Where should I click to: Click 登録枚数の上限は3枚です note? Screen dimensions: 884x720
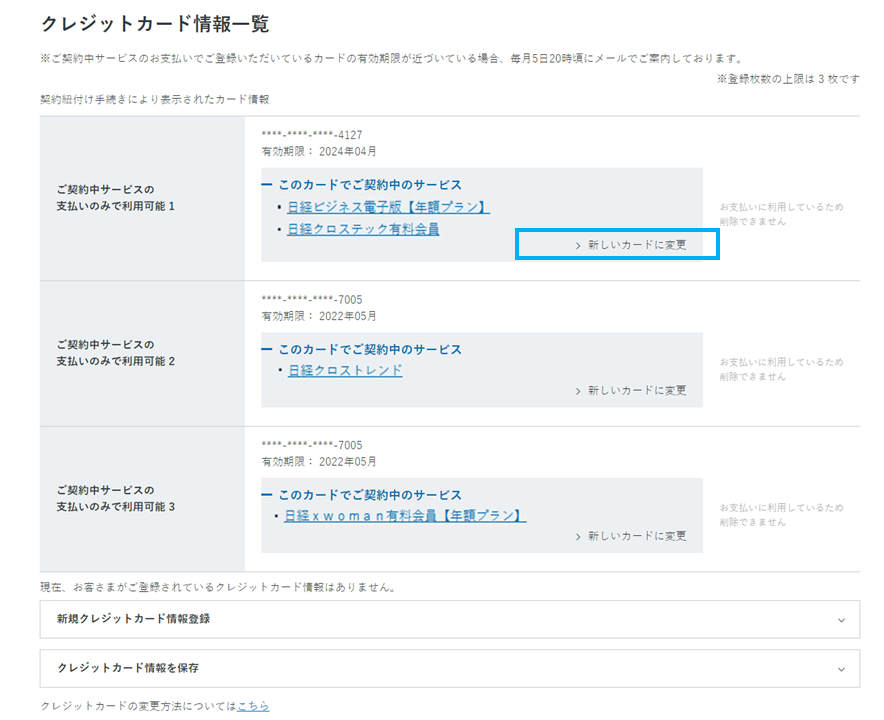pos(788,79)
